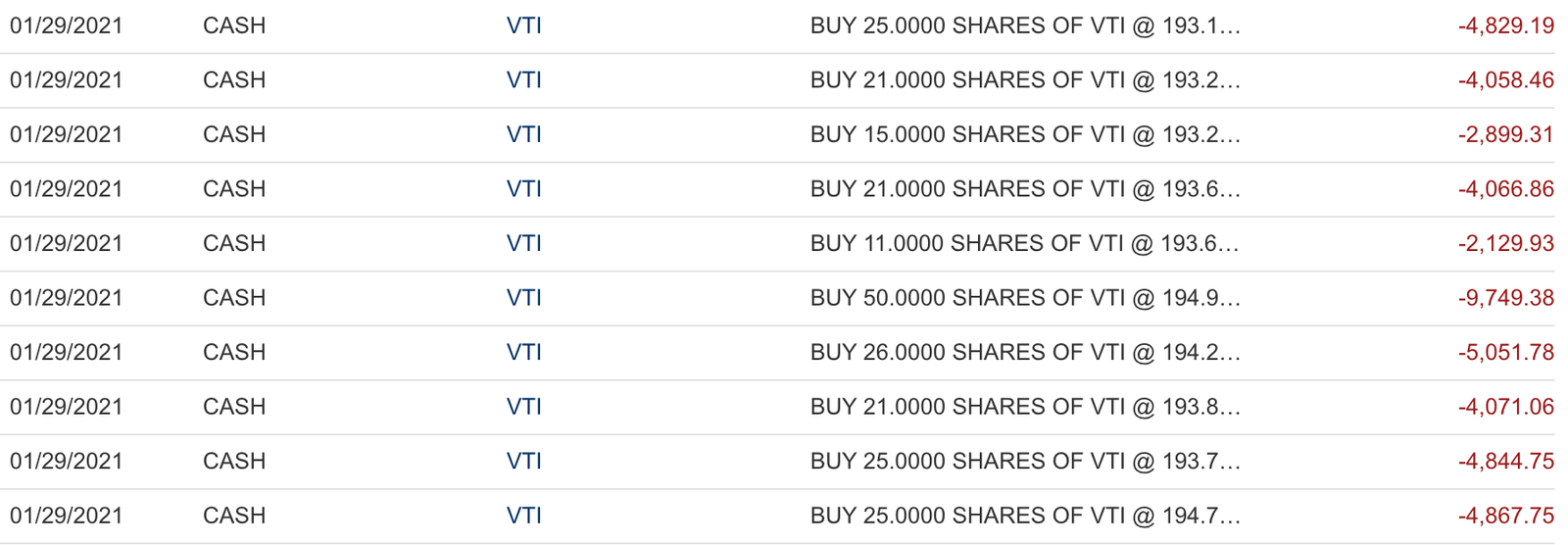Open VTI link in the -4,066.86 row

[523, 189]
